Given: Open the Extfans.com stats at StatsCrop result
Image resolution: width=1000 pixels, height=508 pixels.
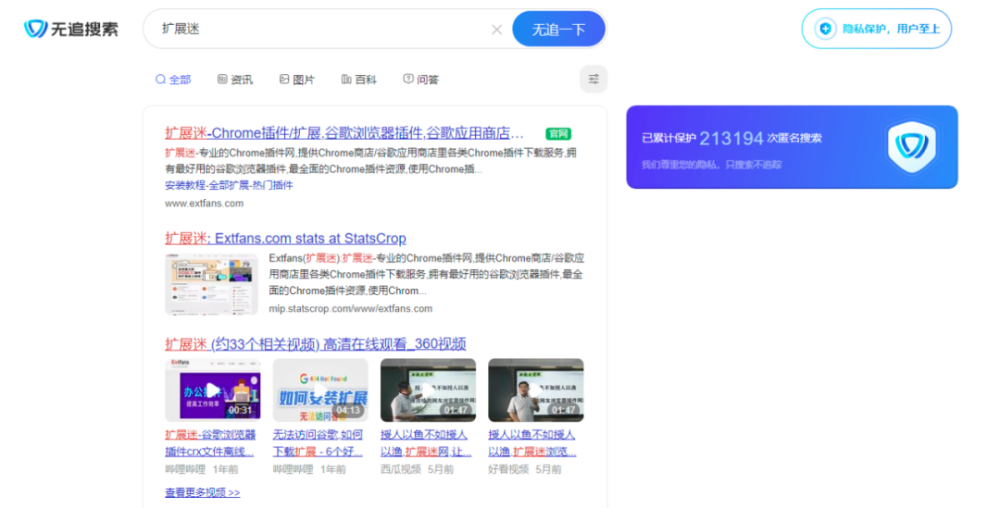Looking at the screenshot, I should point(286,238).
